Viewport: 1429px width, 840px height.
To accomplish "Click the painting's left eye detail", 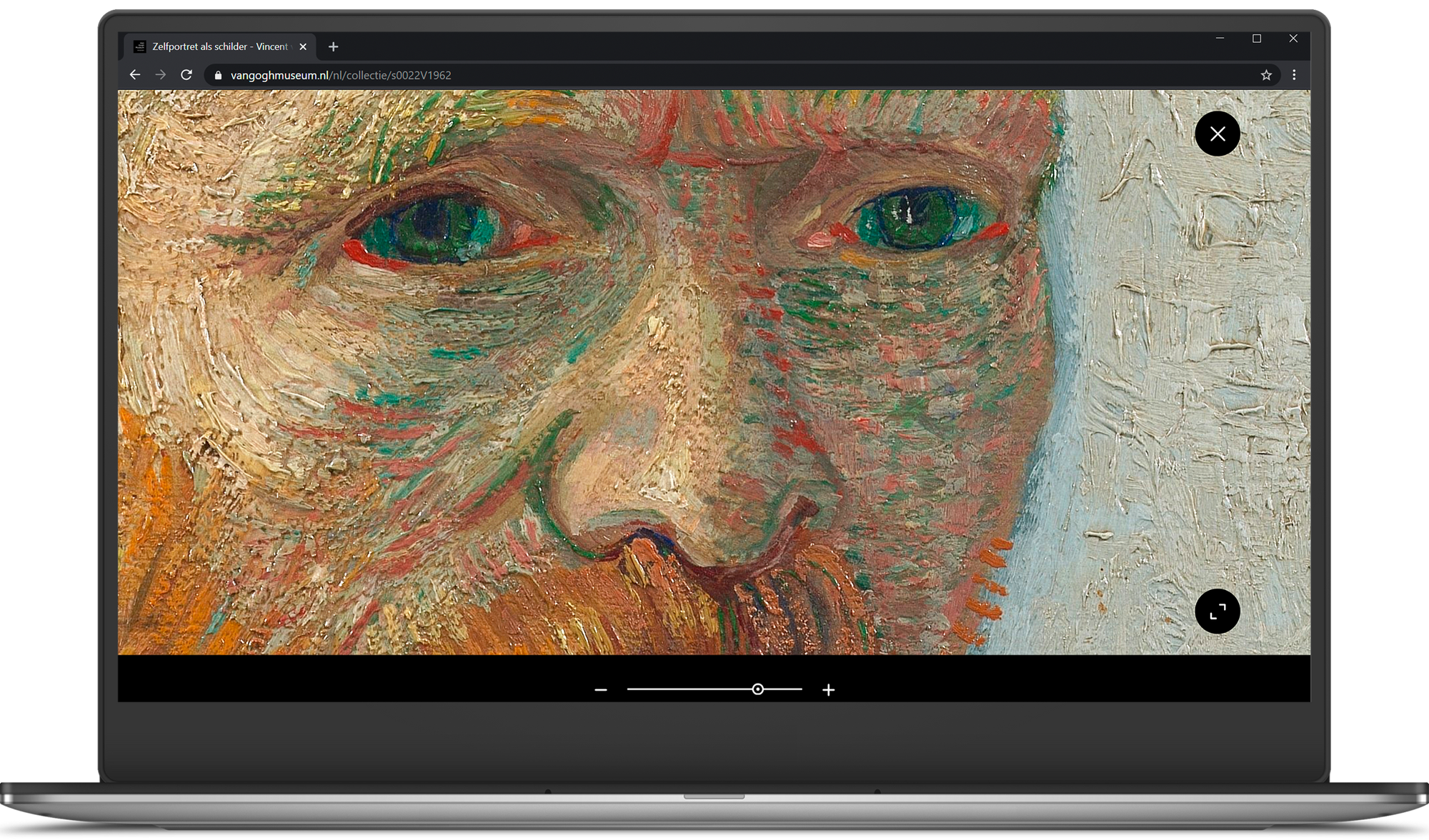I will click(429, 229).
